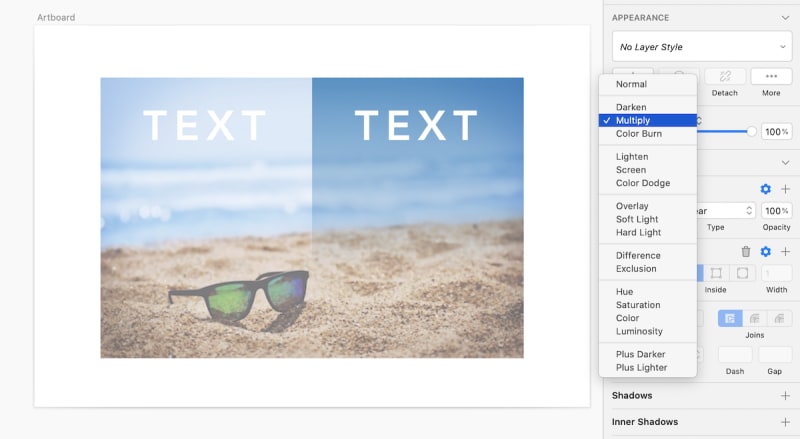Viewport: 800px width, 439px height.
Task: Choose Plus Lighter blend mode
Action: tap(648, 368)
